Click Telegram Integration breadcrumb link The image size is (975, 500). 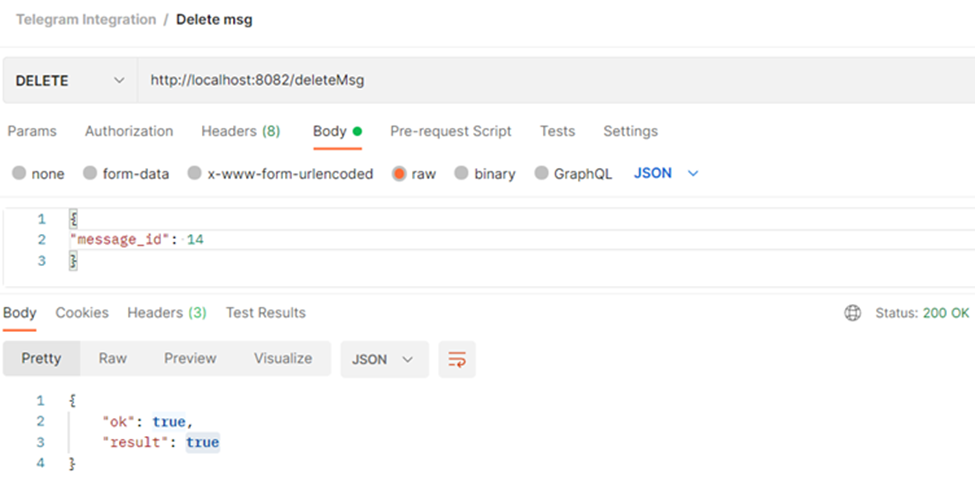(x=86, y=20)
